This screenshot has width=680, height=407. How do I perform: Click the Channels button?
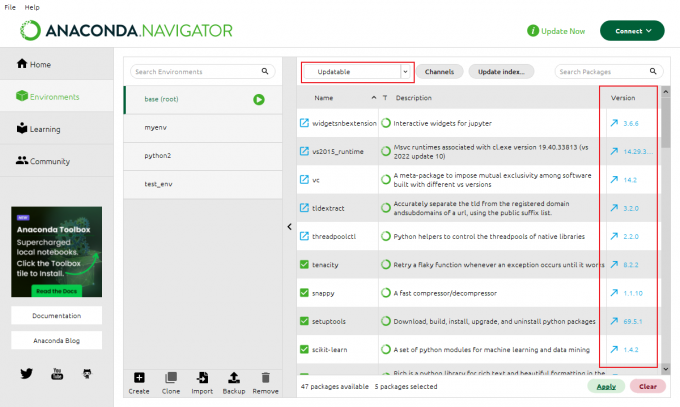point(439,72)
